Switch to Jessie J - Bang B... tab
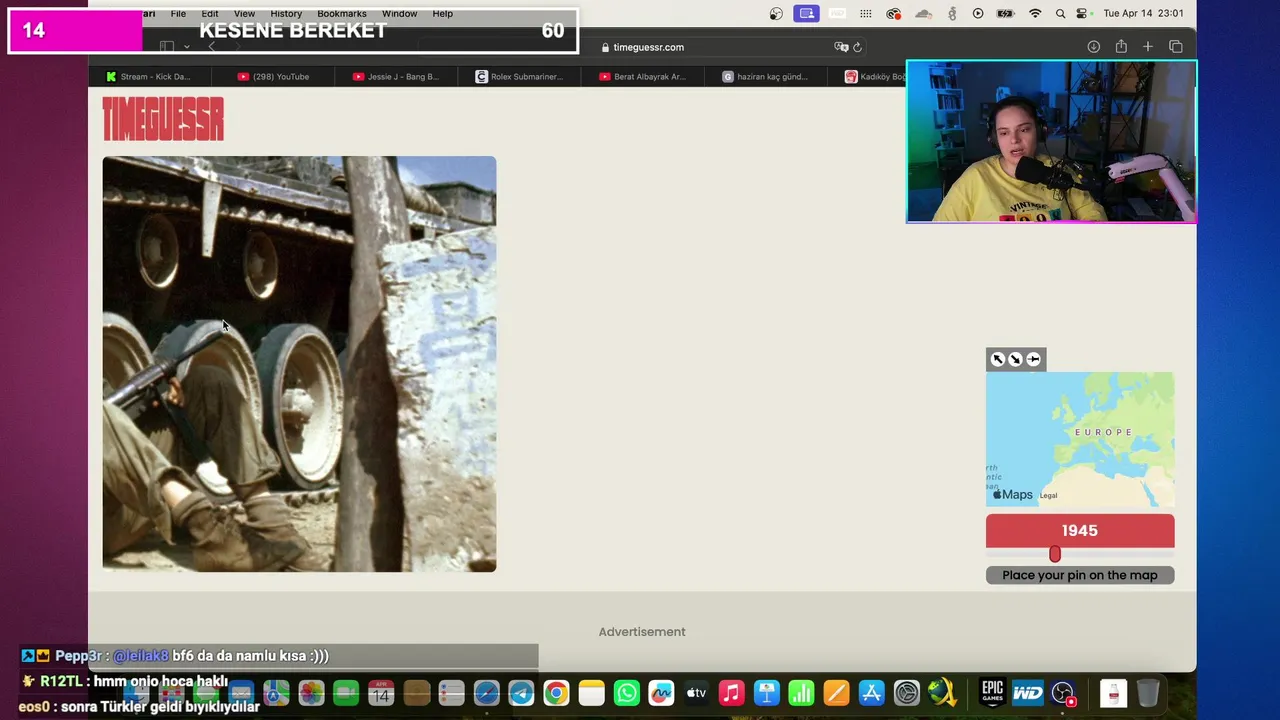 (x=396, y=76)
